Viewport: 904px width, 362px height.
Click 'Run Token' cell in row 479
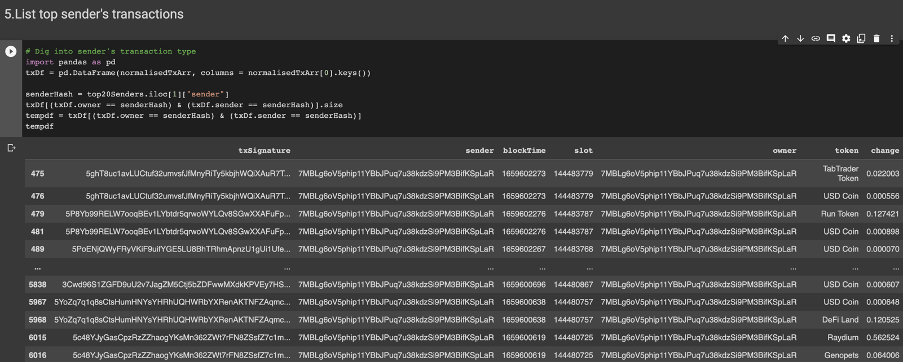(x=840, y=214)
